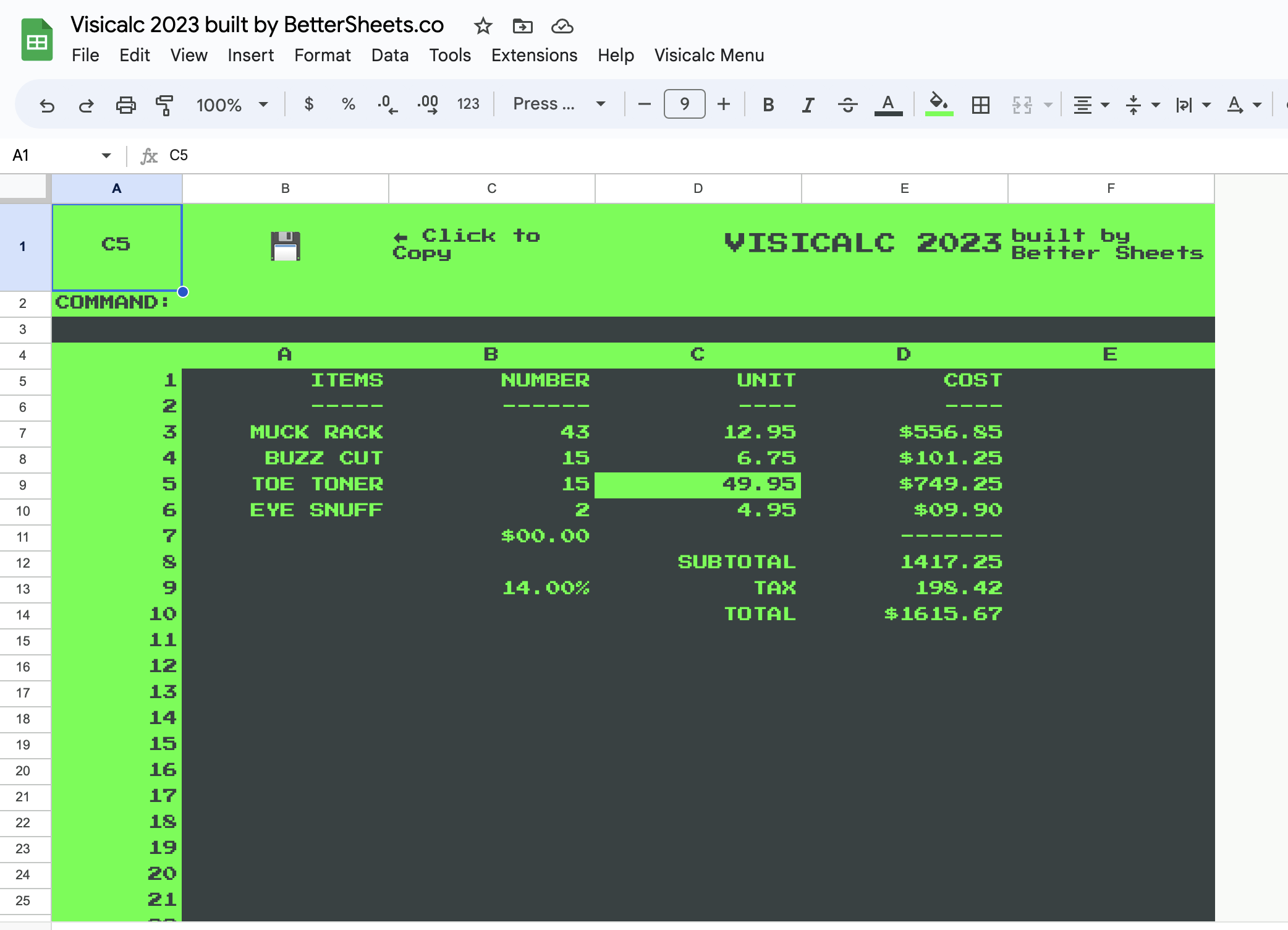Select the column D header
Image resolution: width=1288 pixels, height=930 pixels.
(698, 189)
